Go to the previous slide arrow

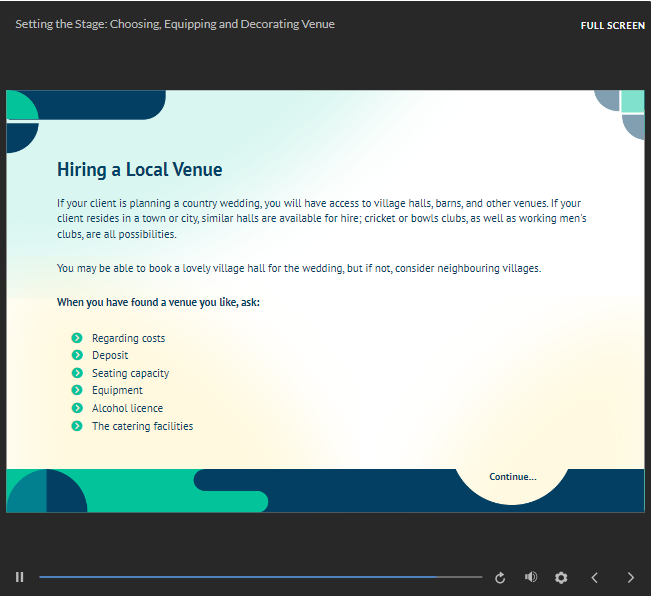coord(595,577)
